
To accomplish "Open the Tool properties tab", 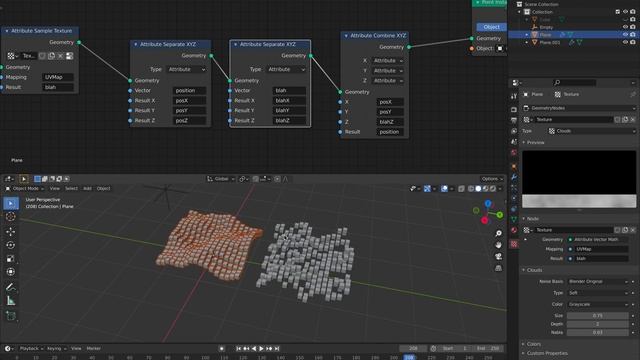I will click(514, 96).
